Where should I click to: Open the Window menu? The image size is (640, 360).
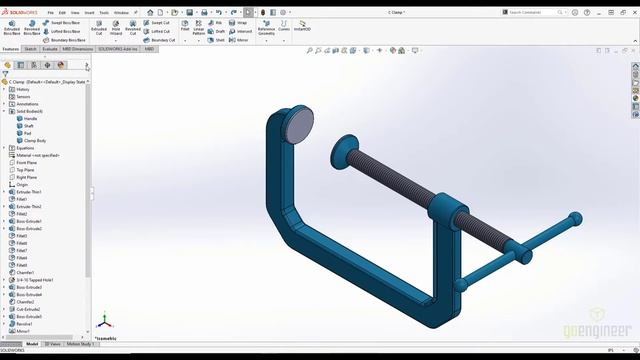click(121, 13)
